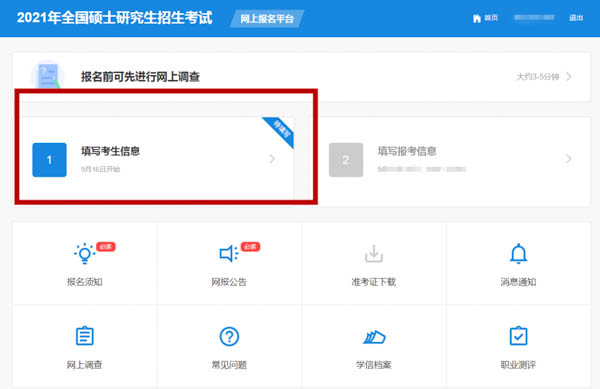Click the home icon next to 首页
600x389 pixels.
point(477,18)
